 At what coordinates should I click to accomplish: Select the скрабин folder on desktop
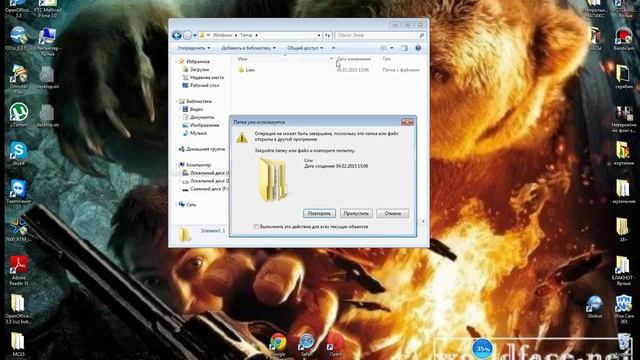623,77
